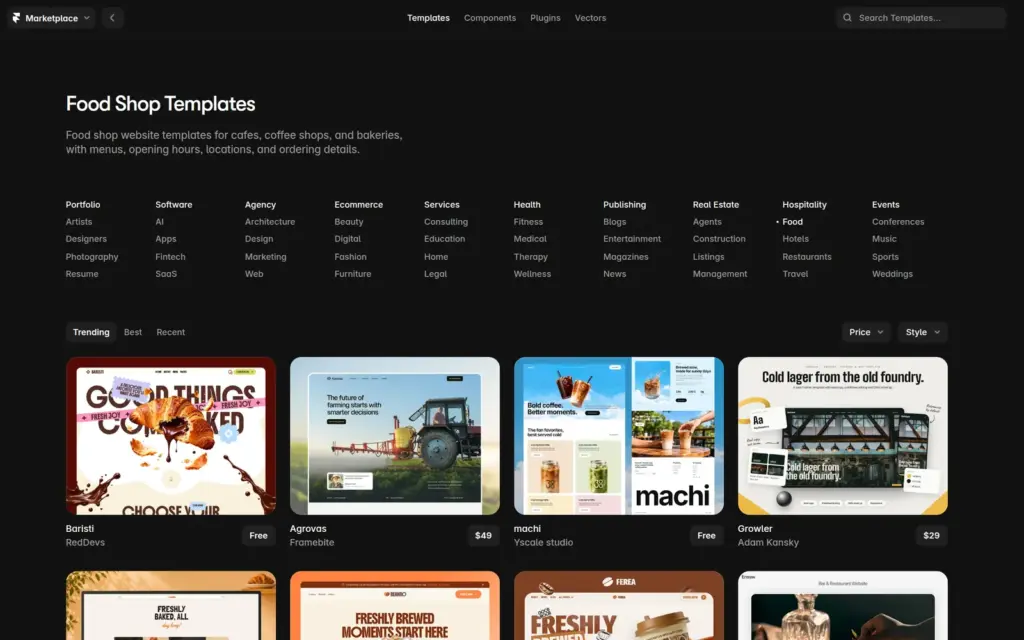Open the Beauty category link
The width and height of the screenshot is (1024, 640).
[x=349, y=221]
